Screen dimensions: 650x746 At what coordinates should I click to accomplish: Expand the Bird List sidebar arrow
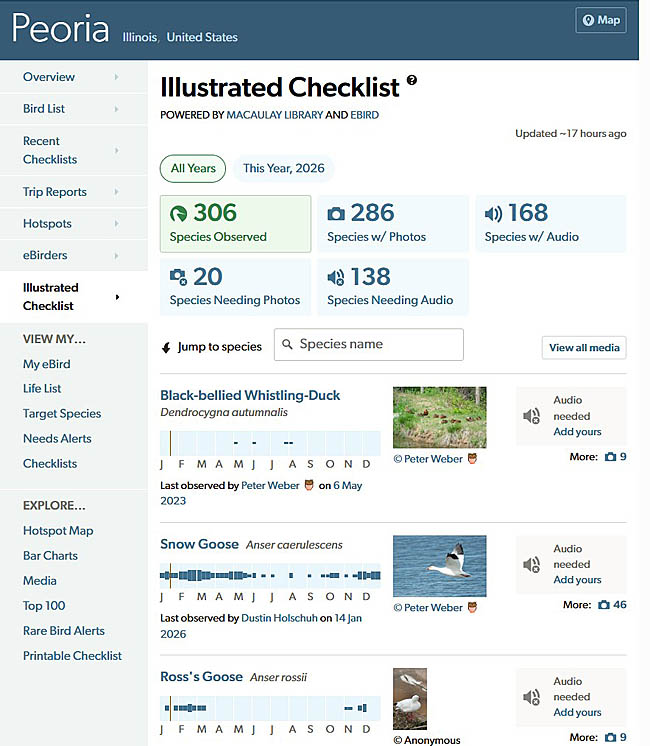click(116, 109)
